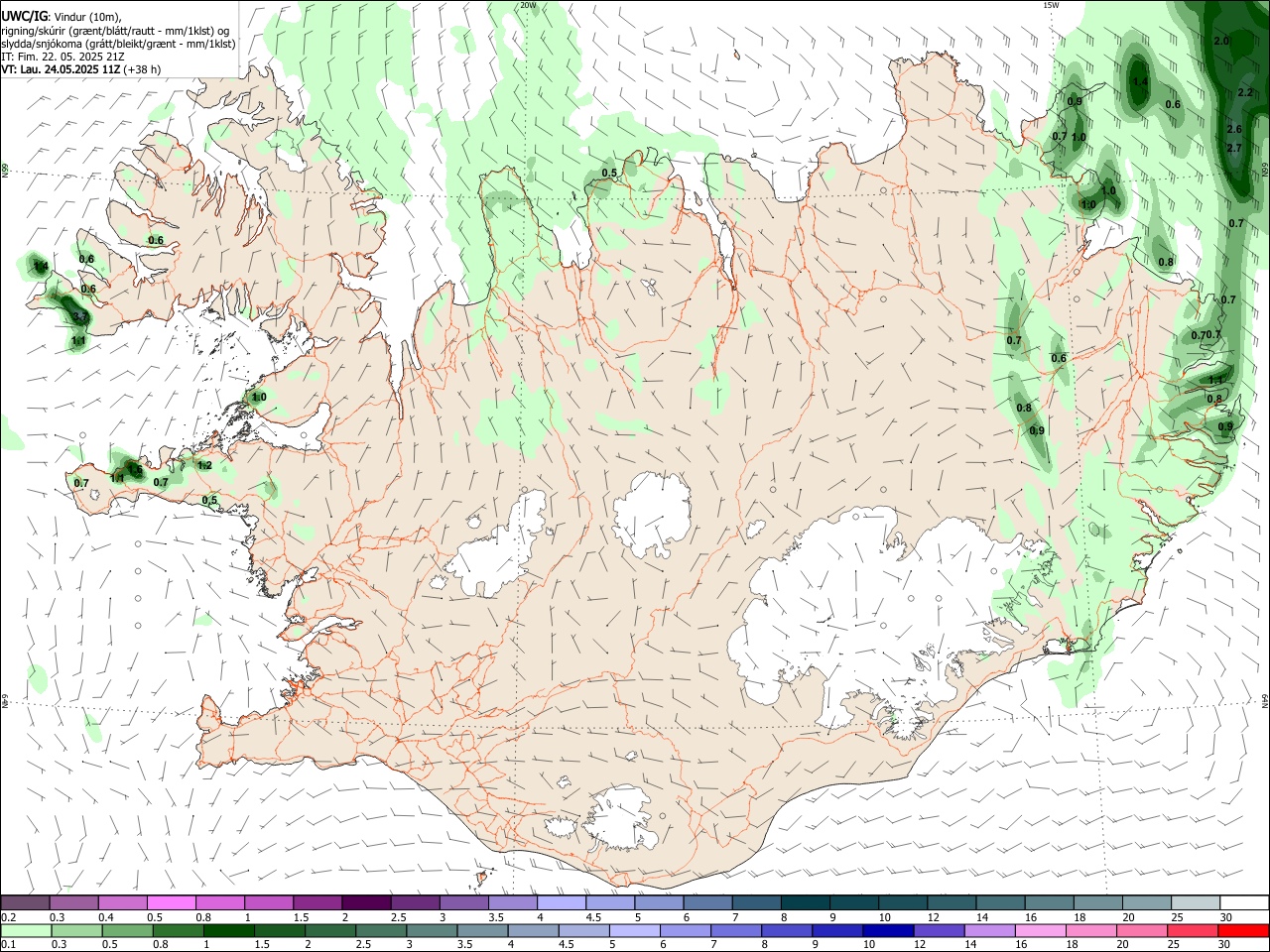Click the 'VT: Lau. 24.05.2025 11Z (+38 h)' line

click(80, 69)
